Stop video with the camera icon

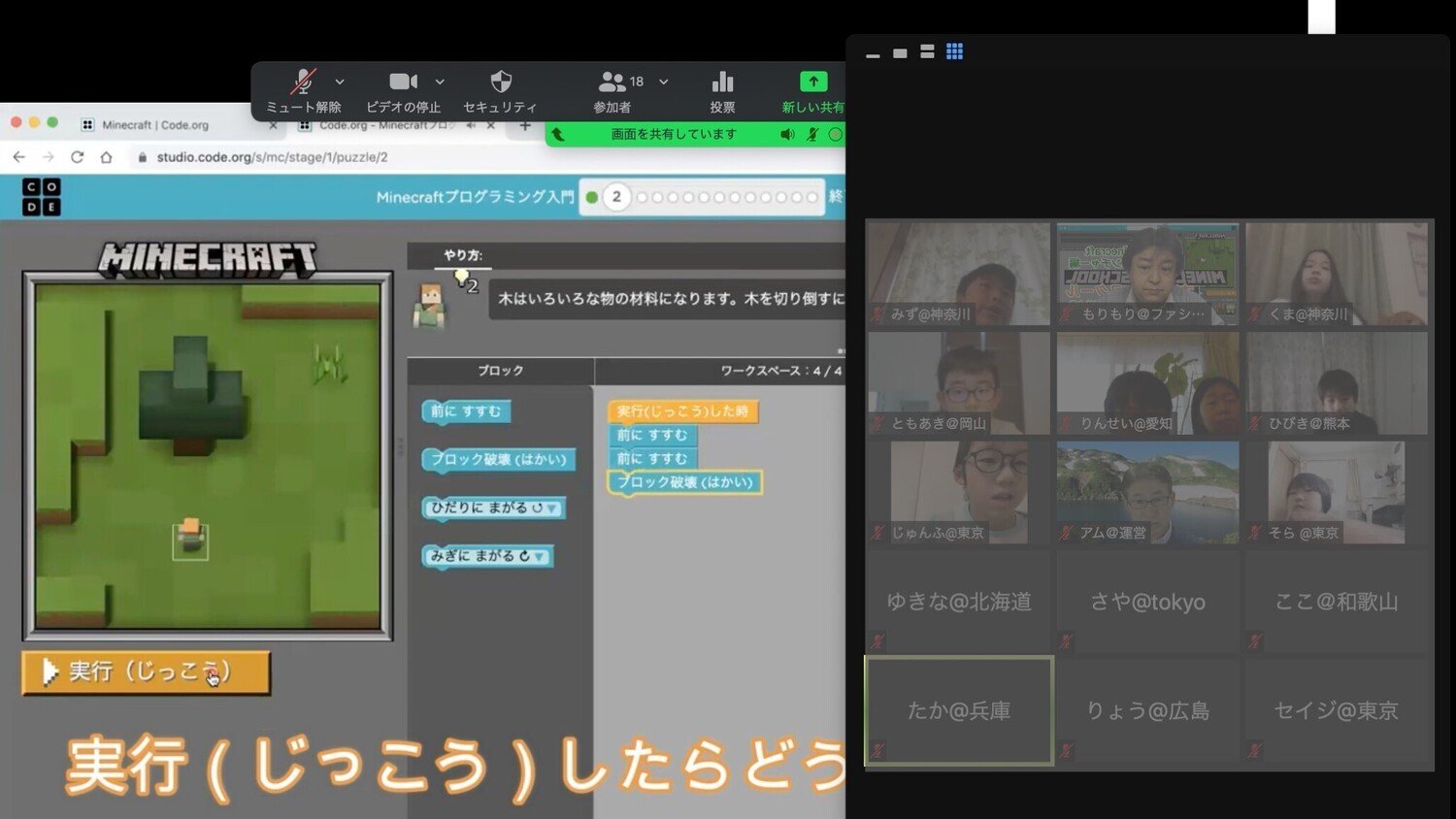[403, 82]
